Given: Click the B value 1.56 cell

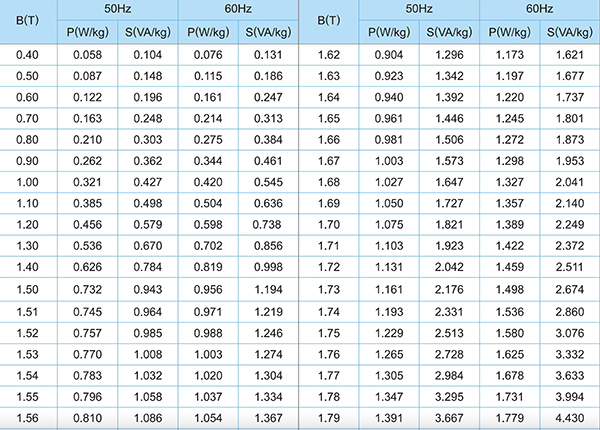Looking at the screenshot, I should click(28, 418).
